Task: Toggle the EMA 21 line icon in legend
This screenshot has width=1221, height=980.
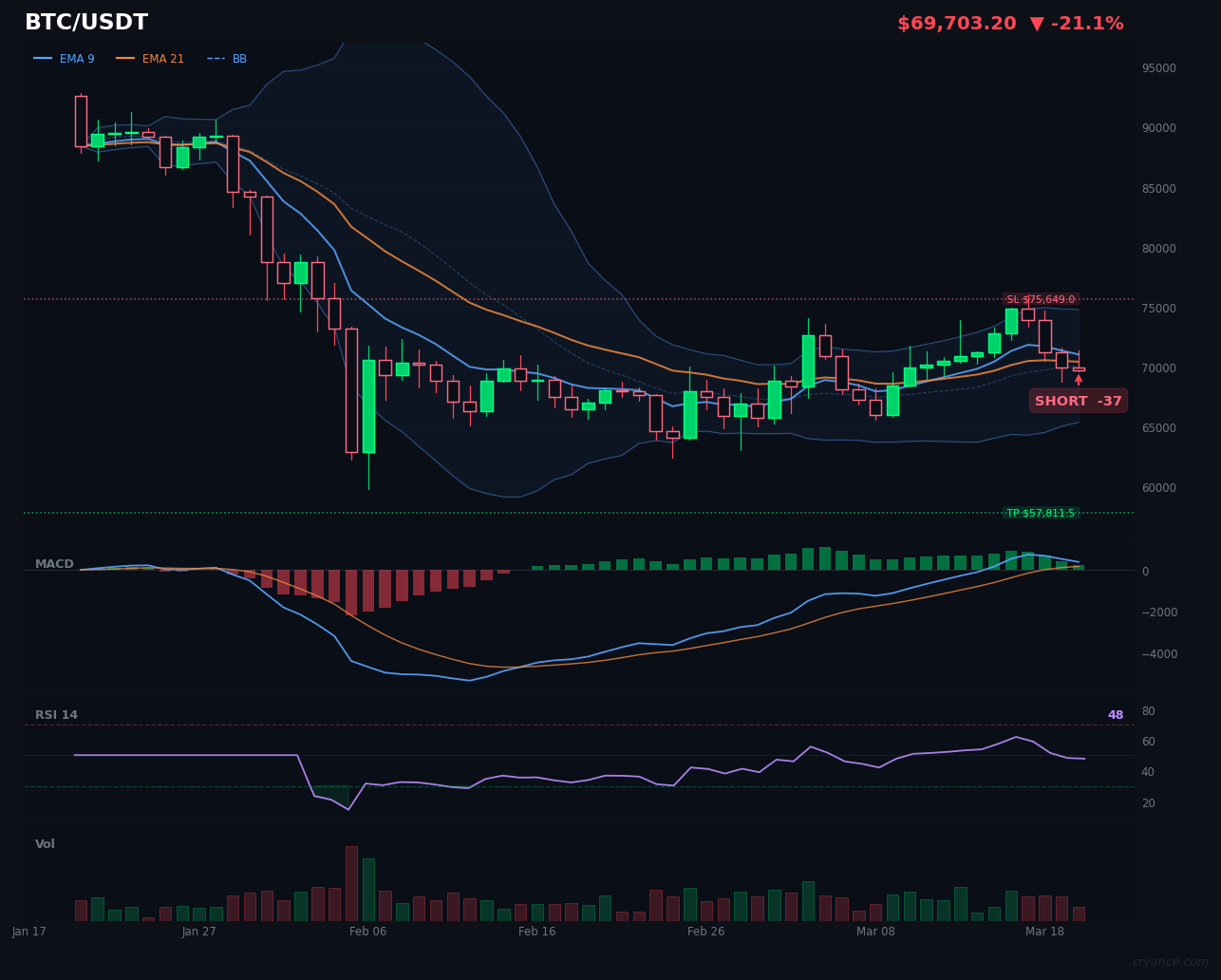Action: [126, 58]
